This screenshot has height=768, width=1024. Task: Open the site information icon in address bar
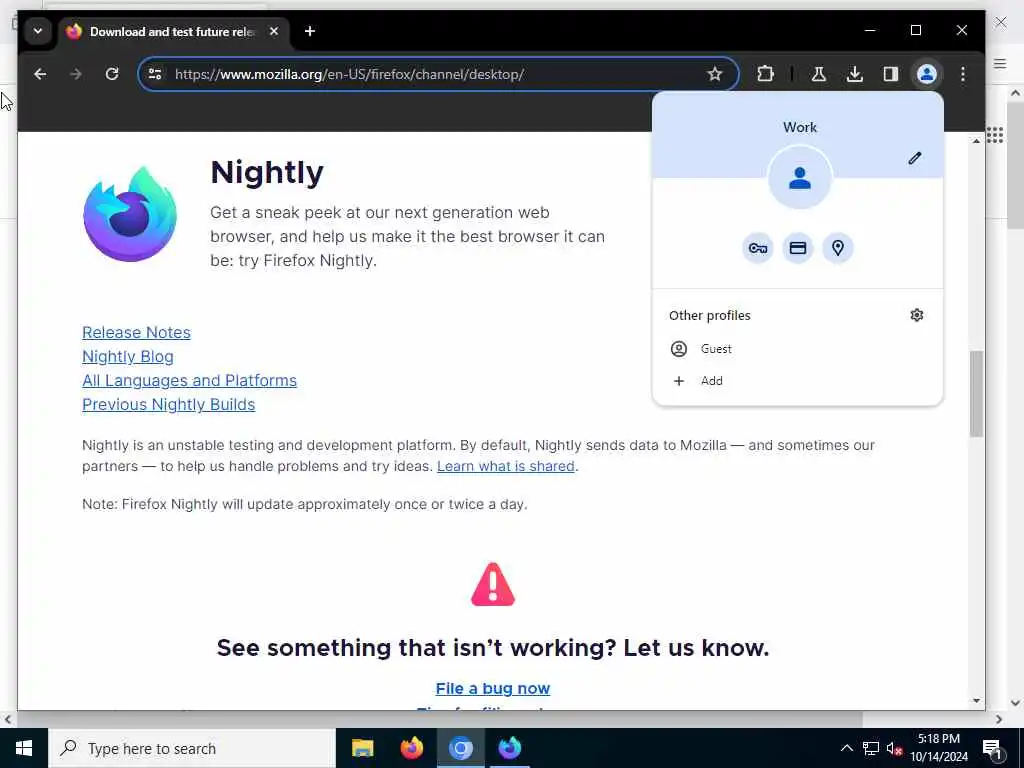[x=155, y=74]
